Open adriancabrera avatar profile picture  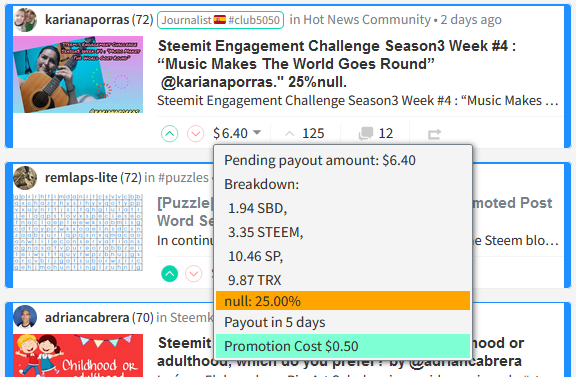(x=25, y=317)
